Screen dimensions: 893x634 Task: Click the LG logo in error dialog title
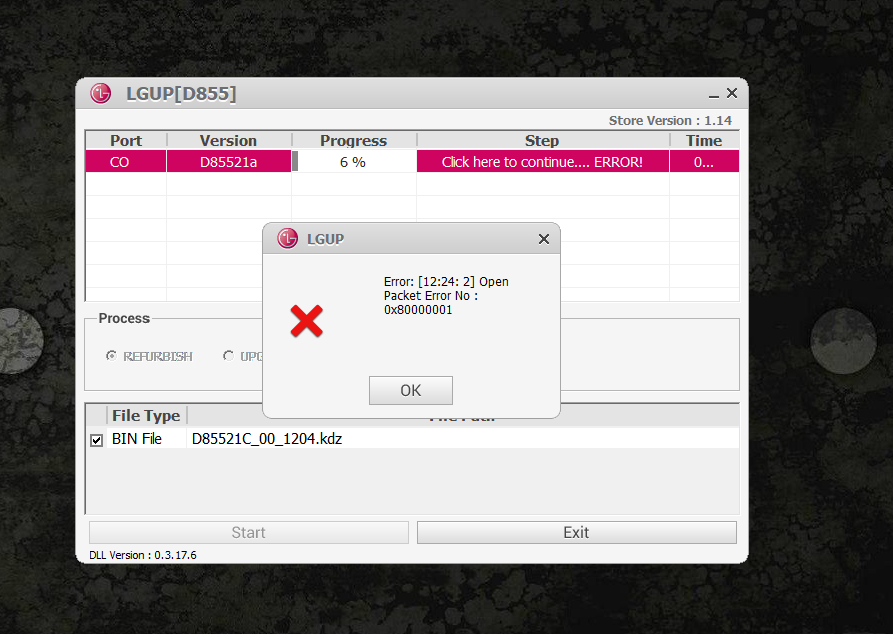(288, 239)
